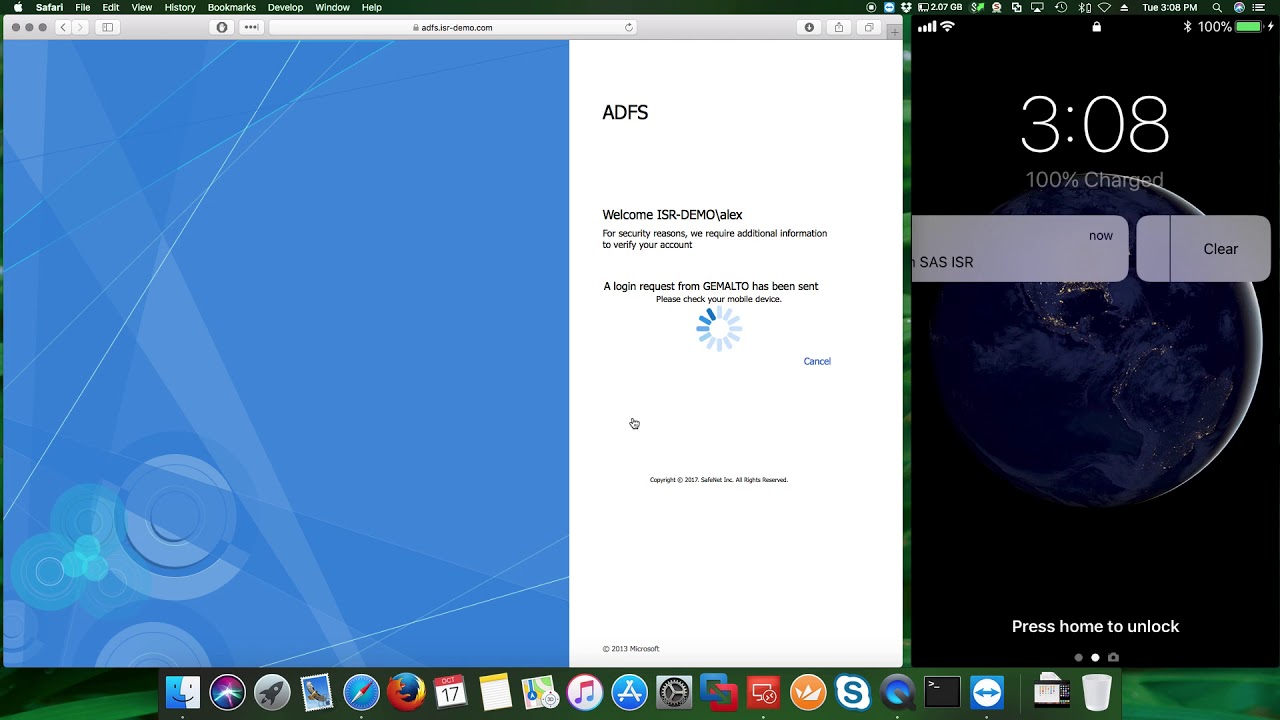Launch Siri from the dock
This screenshot has height=720, width=1280.
227,692
